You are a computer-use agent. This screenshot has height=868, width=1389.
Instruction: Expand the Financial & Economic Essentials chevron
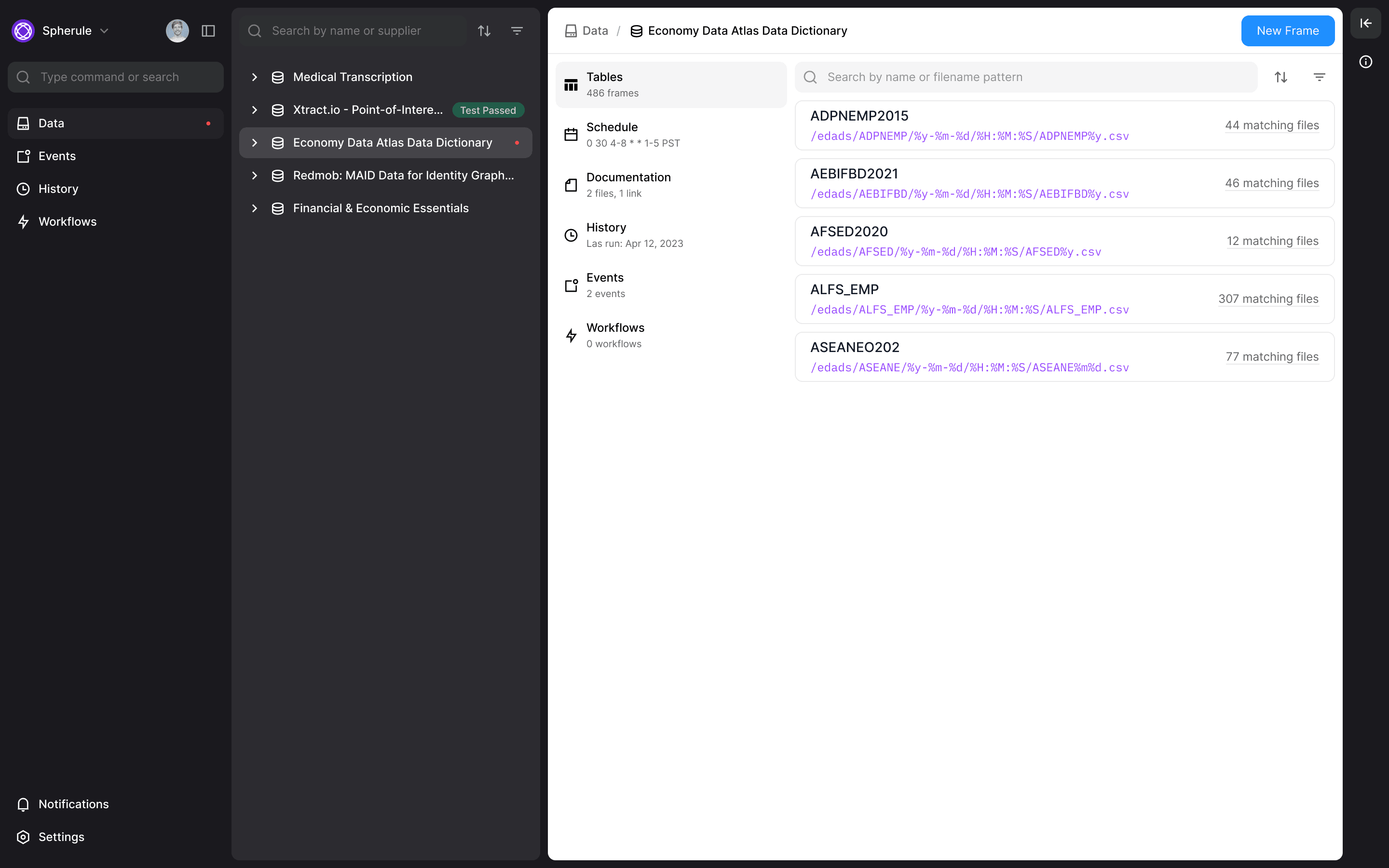point(254,208)
